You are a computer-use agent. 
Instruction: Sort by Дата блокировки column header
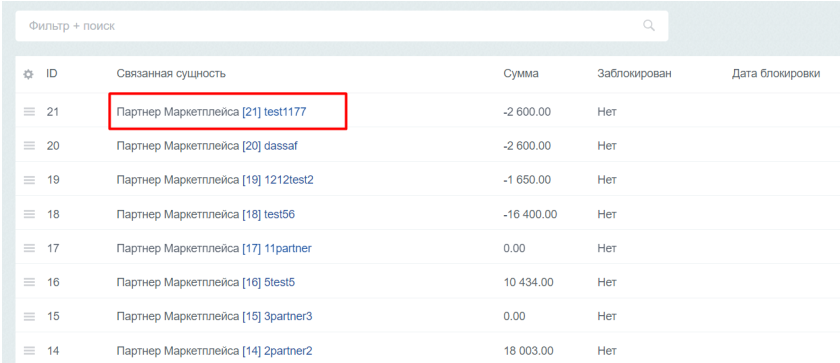tap(776, 74)
